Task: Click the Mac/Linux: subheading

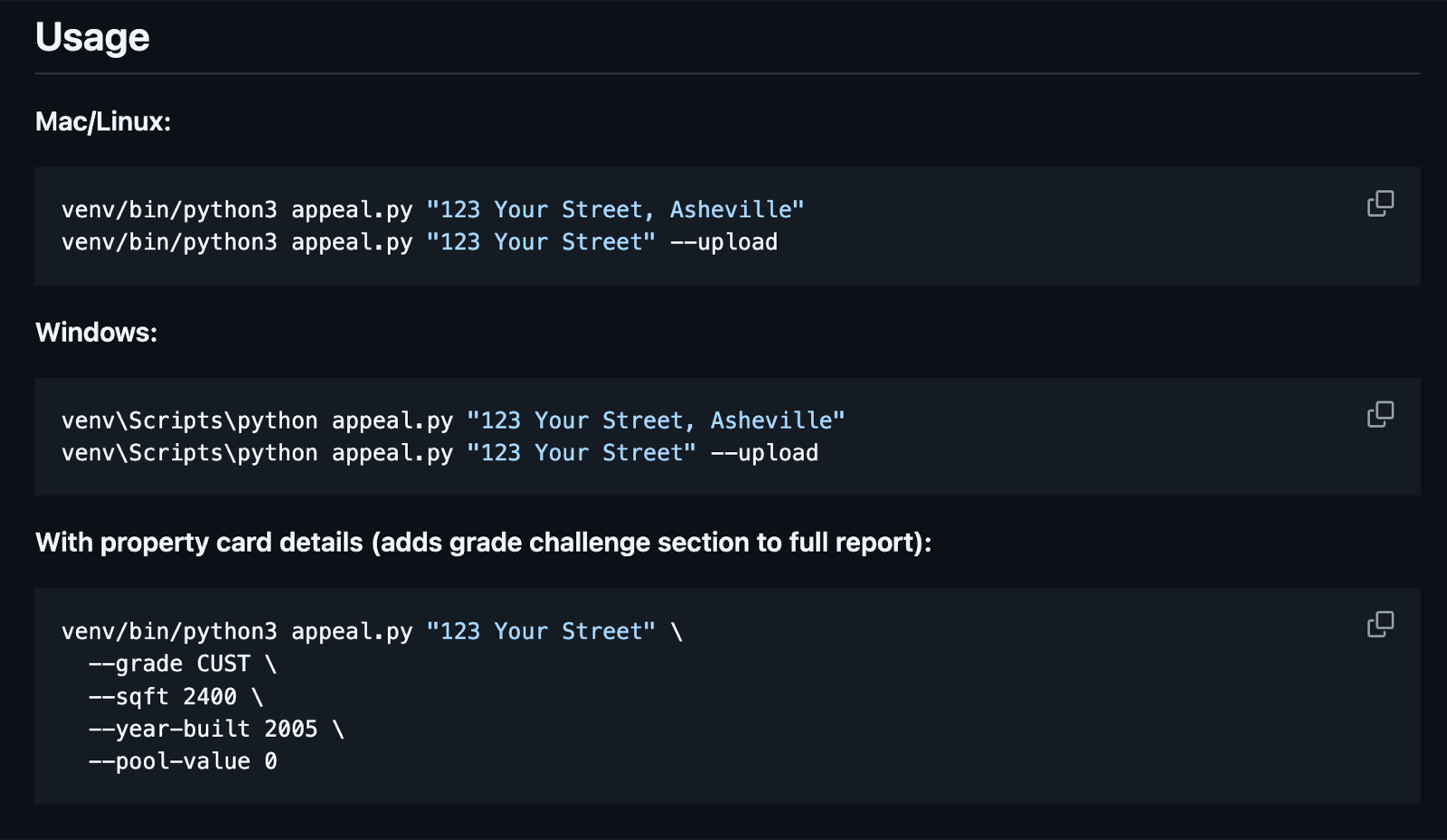Action: [x=103, y=121]
